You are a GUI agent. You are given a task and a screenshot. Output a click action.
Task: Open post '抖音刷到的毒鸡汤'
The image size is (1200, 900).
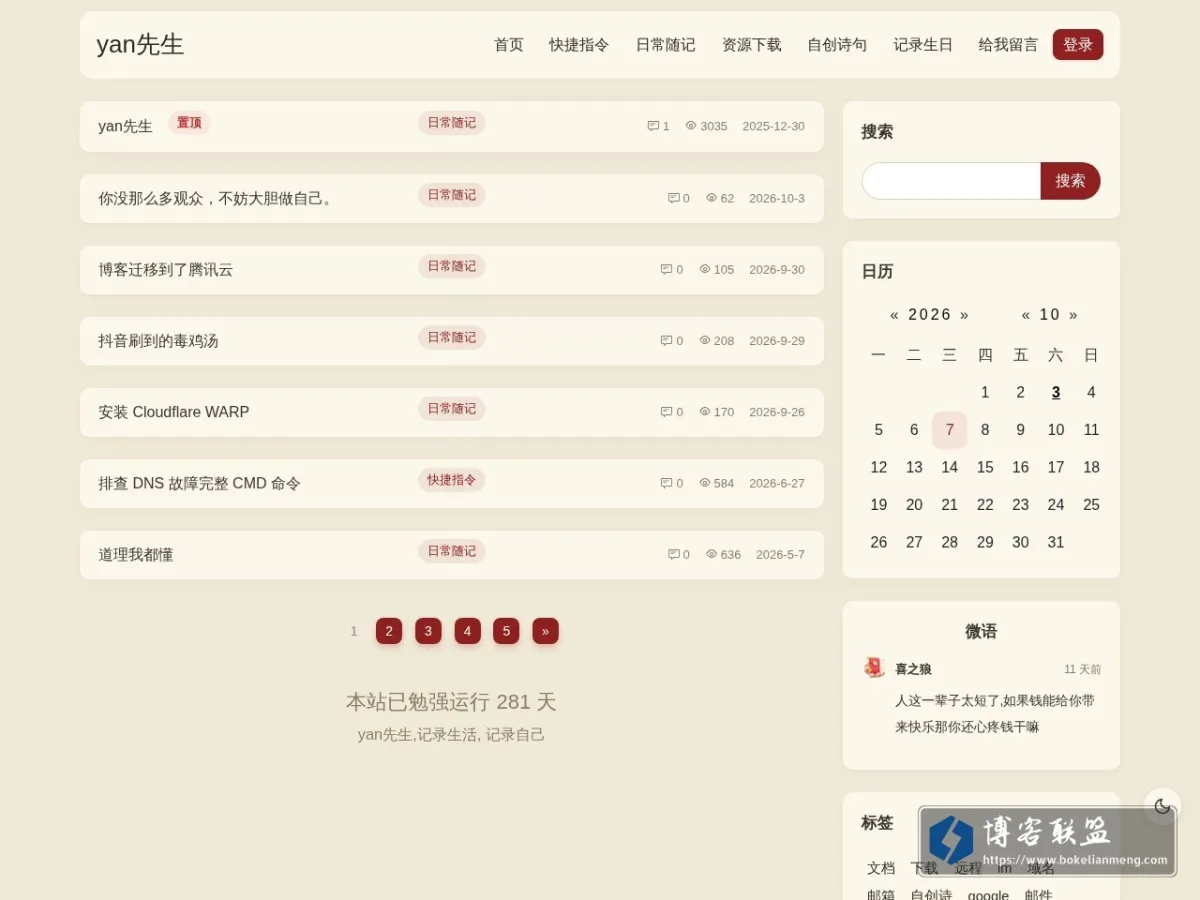pyautogui.click(x=158, y=340)
